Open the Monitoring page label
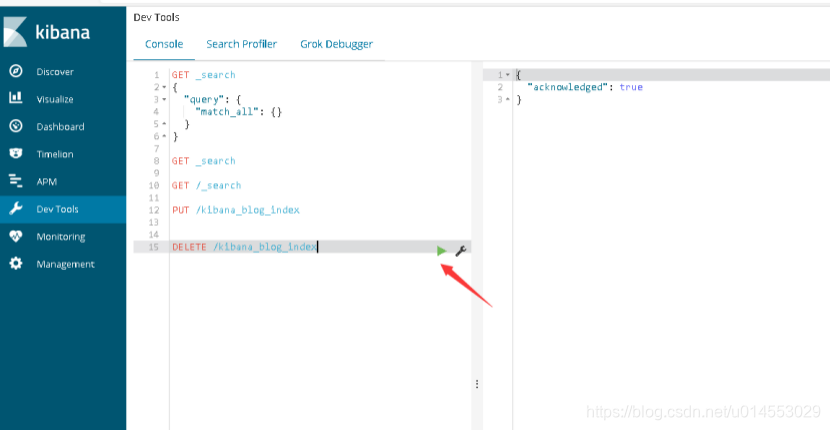This screenshot has width=830, height=430. coord(61,237)
